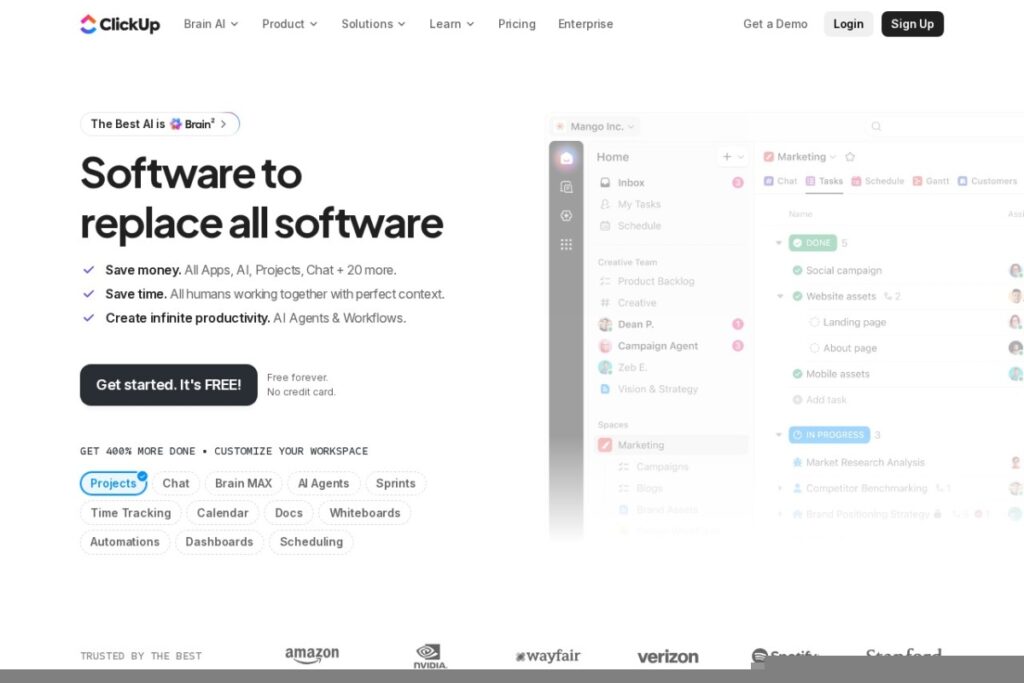The width and height of the screenshot is (1024, 683).
Task: Open the Marketing title dropdown
Action: pos(800,157)
